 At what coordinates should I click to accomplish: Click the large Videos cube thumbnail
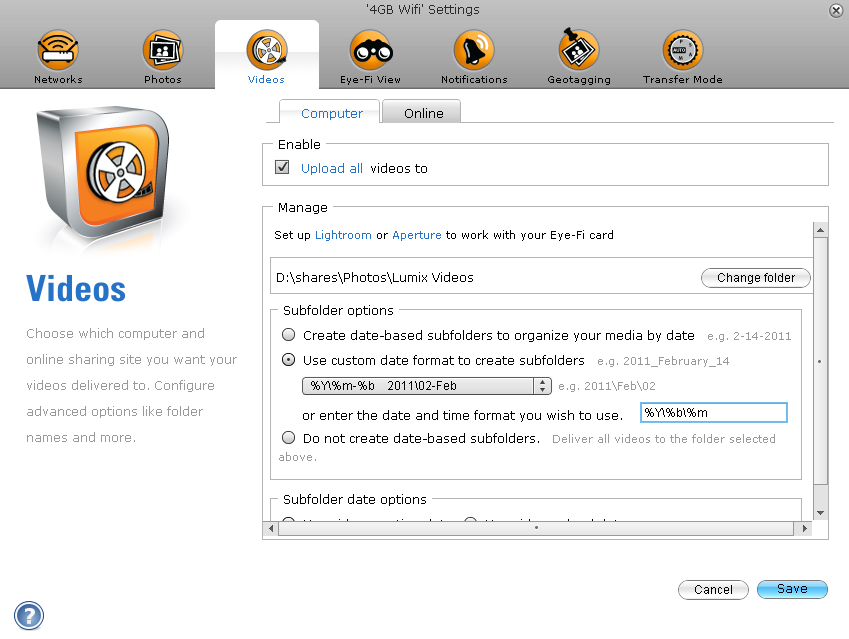(x=103, y=172)
